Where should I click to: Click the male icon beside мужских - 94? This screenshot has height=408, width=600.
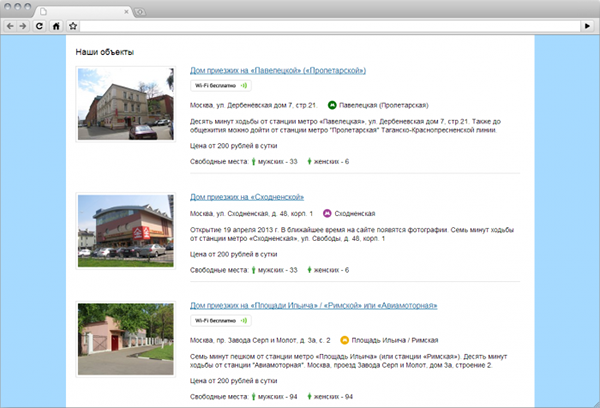tap(253, 397)
